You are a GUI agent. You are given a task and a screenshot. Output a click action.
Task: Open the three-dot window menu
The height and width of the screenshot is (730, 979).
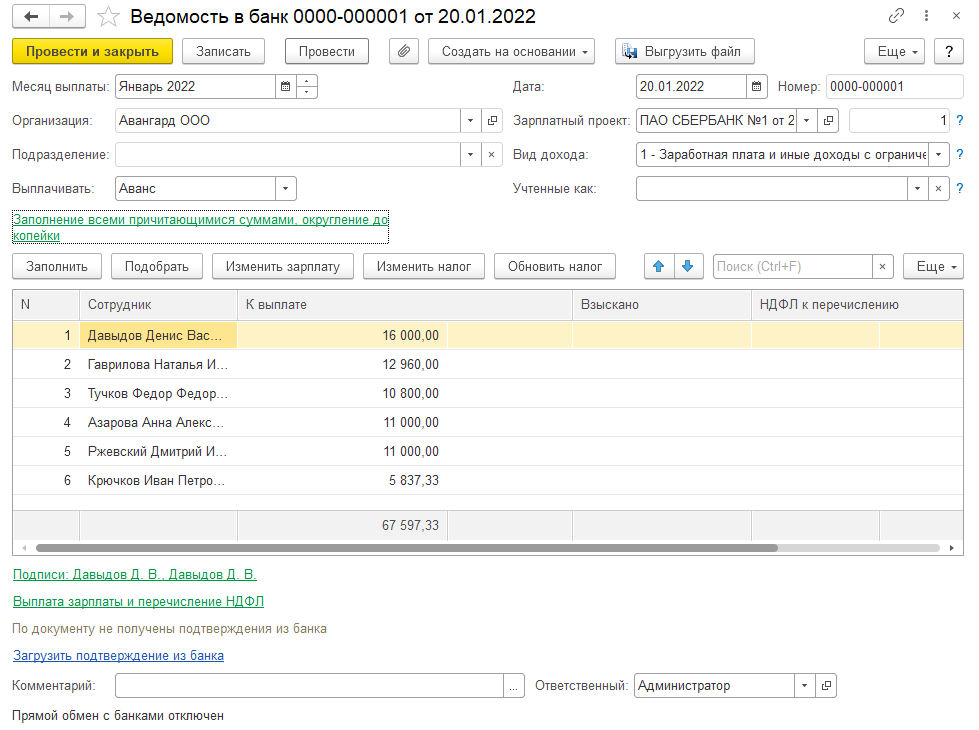[927, 16]
